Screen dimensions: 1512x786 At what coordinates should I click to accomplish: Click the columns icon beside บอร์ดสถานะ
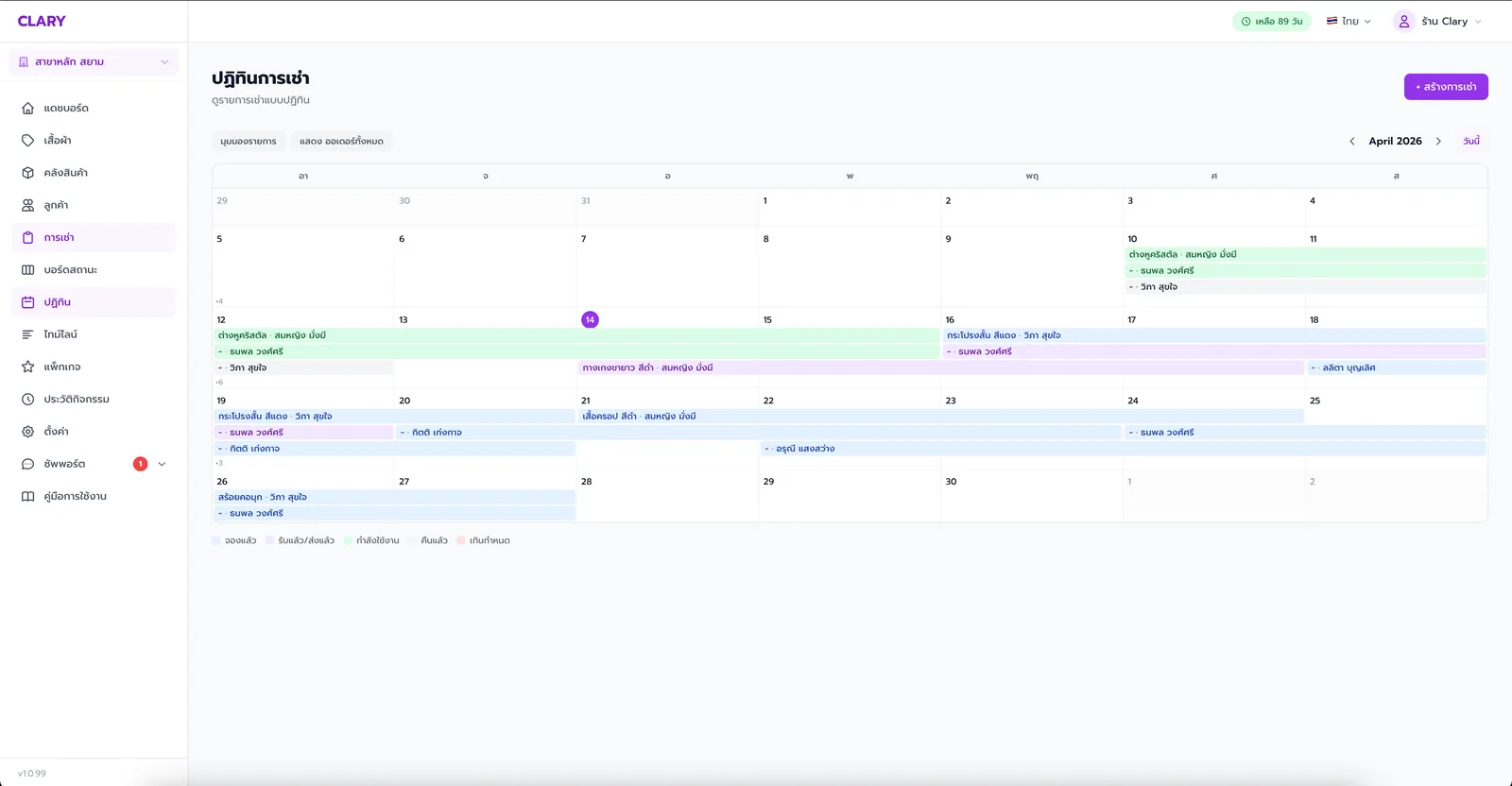click(27, 270)
